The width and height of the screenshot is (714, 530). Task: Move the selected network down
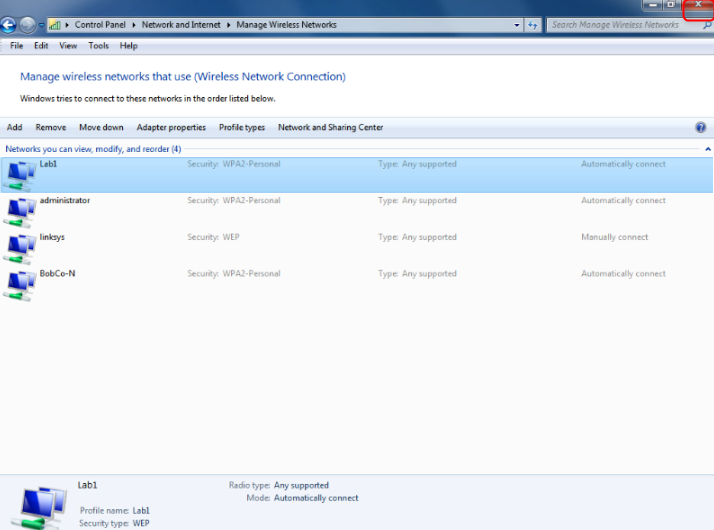tap(101, 127)
